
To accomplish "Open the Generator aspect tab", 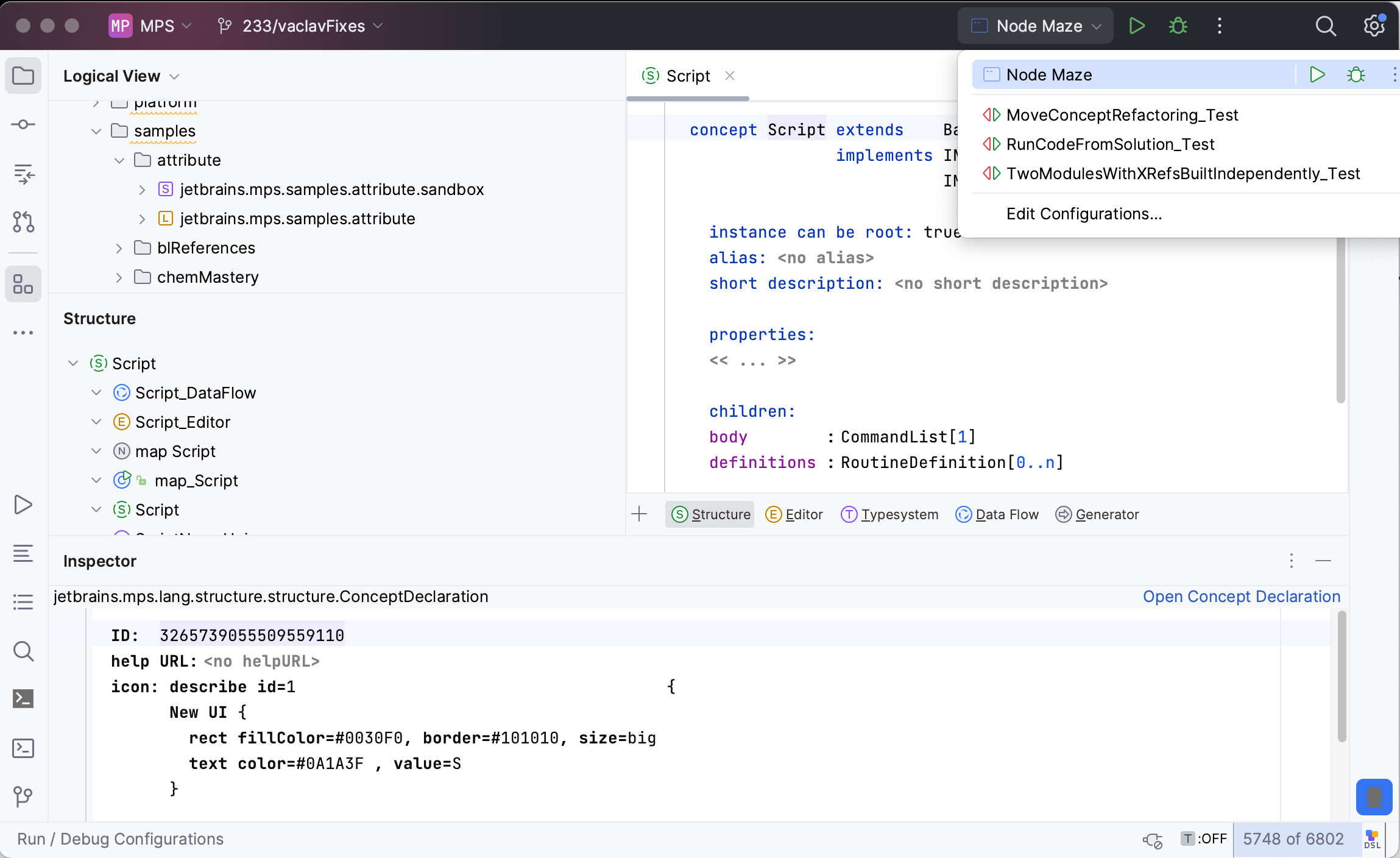I will click(1097, 514).
